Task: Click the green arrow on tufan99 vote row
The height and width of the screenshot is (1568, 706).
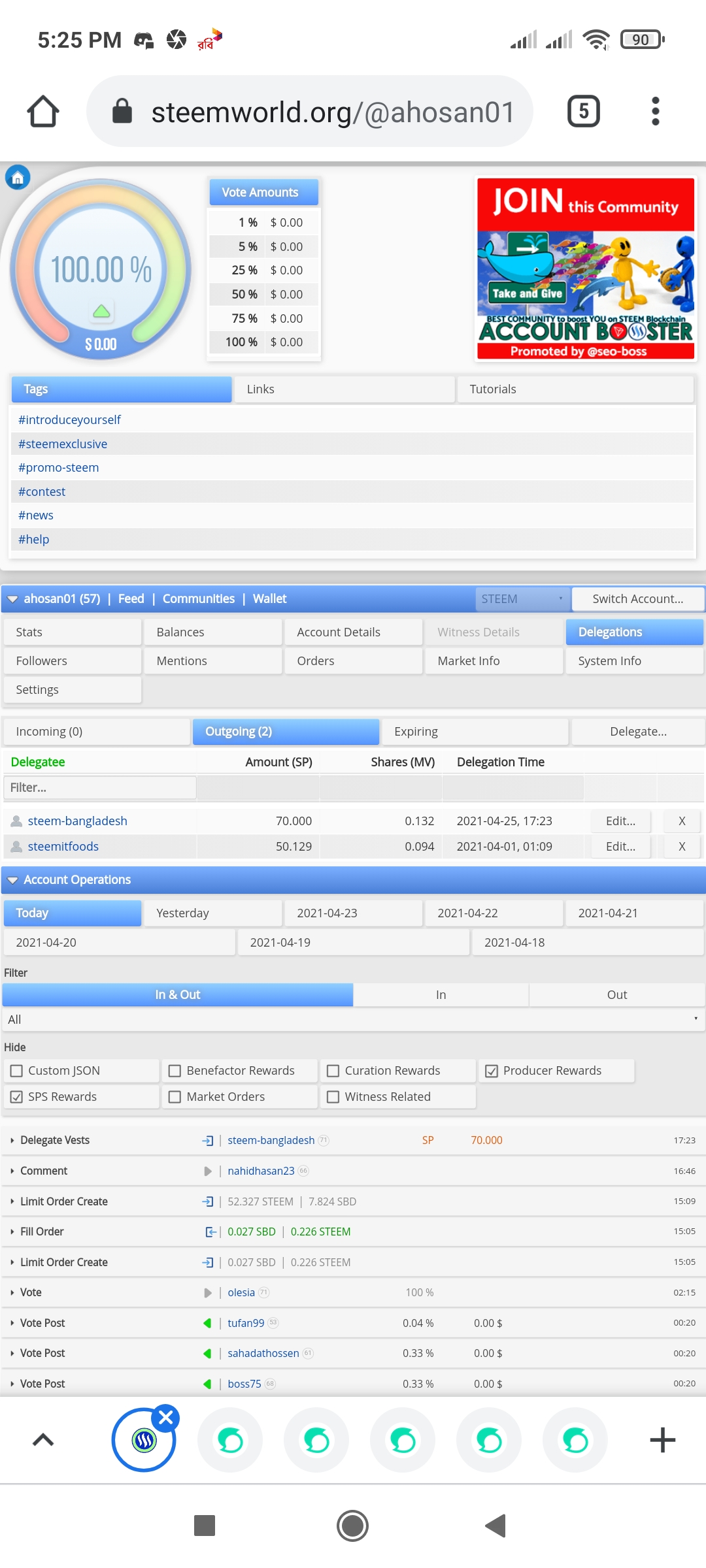Action: point(207,1323)
